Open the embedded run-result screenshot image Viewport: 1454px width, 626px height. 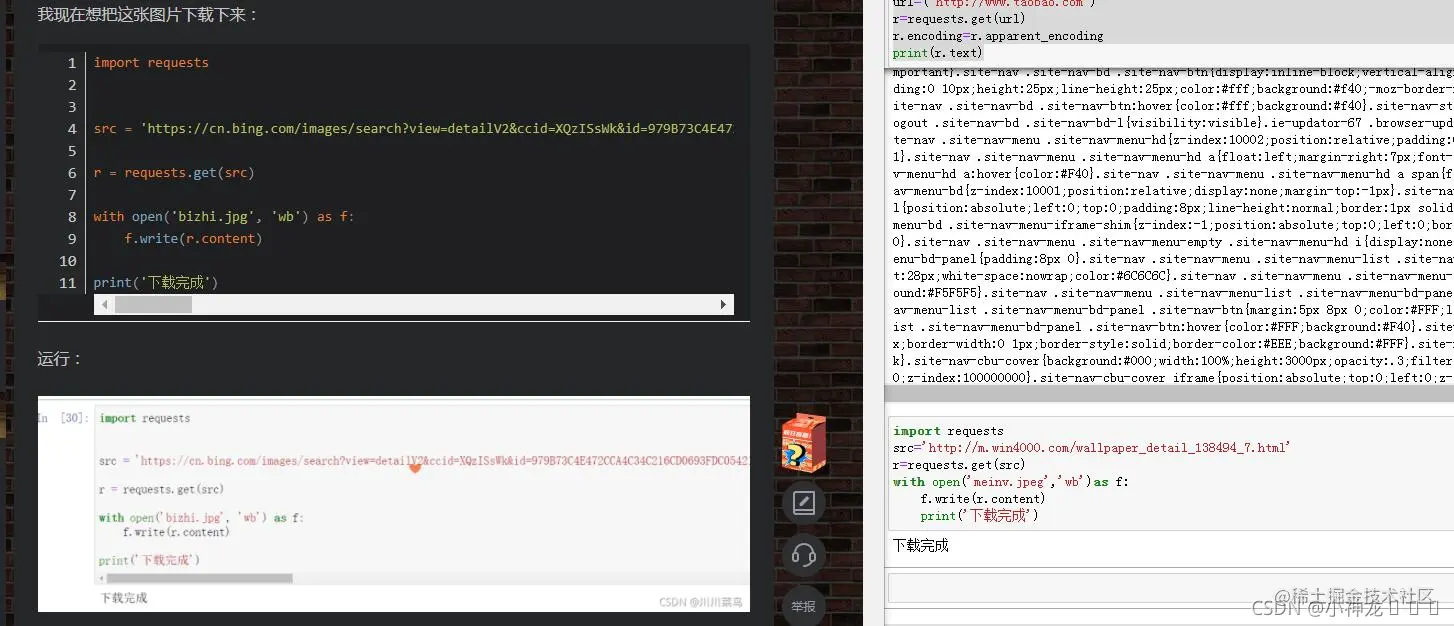(x=393, y=504)
